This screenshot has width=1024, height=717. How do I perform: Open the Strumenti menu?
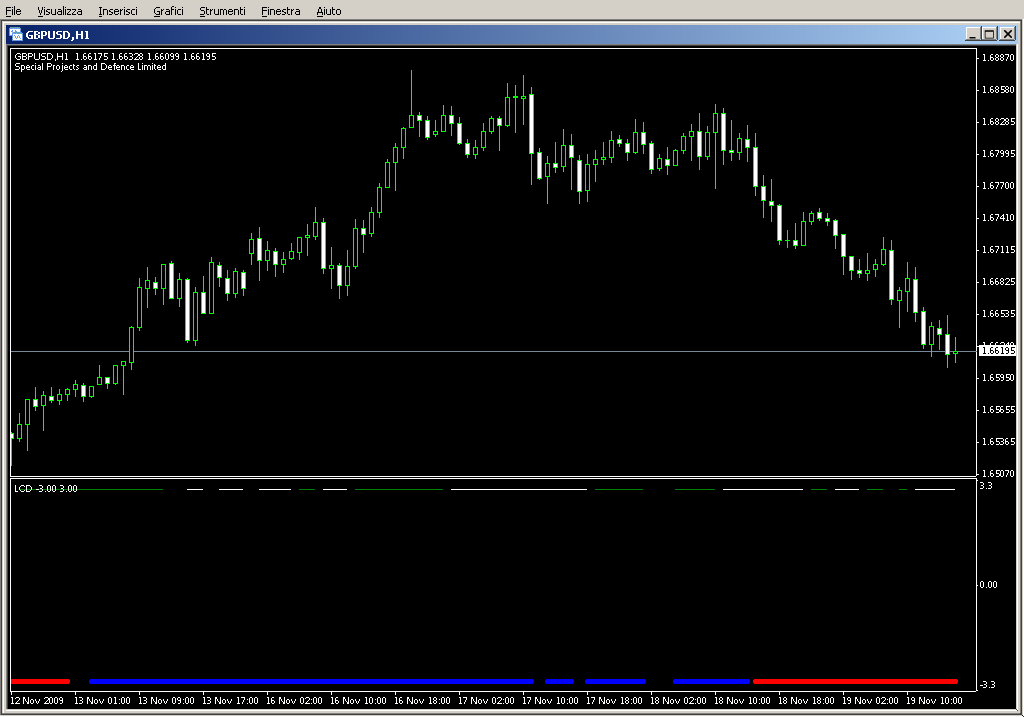(x=222, y=11)
